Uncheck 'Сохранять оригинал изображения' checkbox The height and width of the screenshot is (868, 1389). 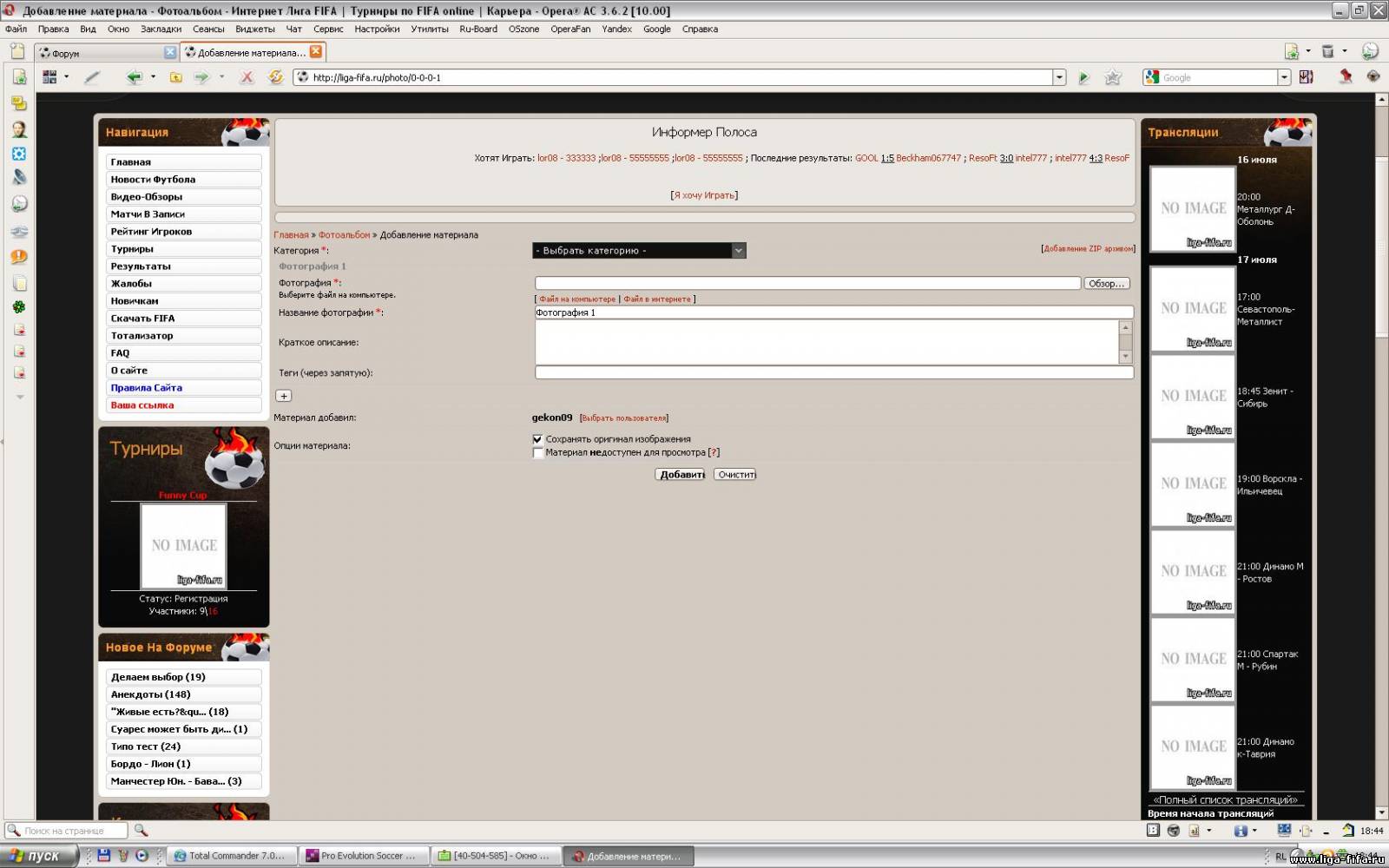(537, 439)
